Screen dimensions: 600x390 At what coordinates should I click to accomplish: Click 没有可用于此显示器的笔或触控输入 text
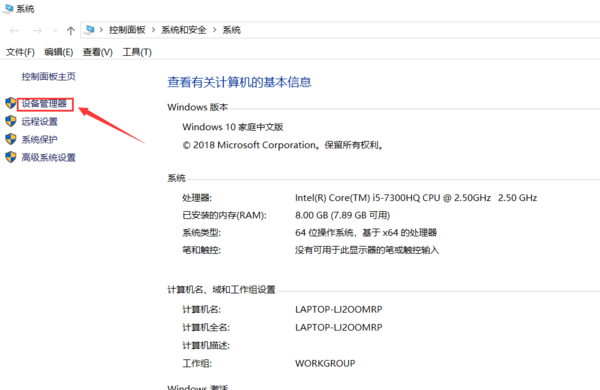(x=367, y=250)
